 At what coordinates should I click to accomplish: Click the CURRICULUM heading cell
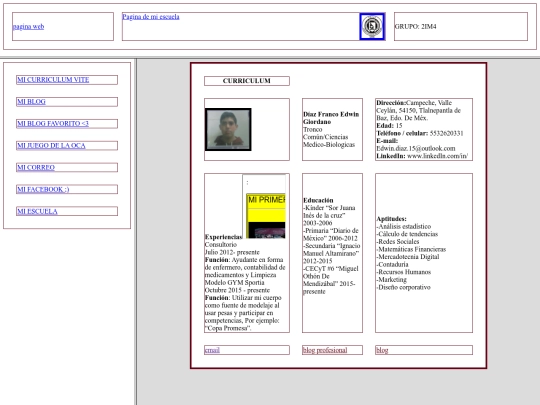pos(247,81)
